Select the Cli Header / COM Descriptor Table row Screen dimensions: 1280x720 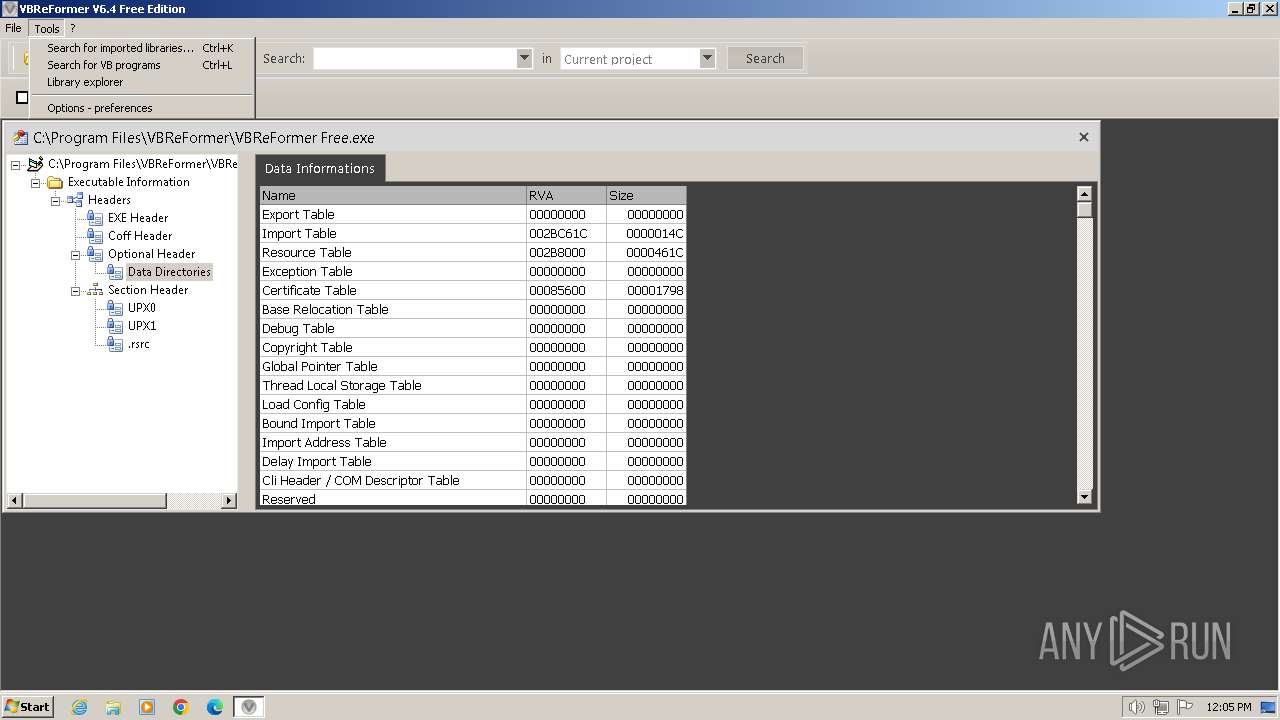(473, 480)
